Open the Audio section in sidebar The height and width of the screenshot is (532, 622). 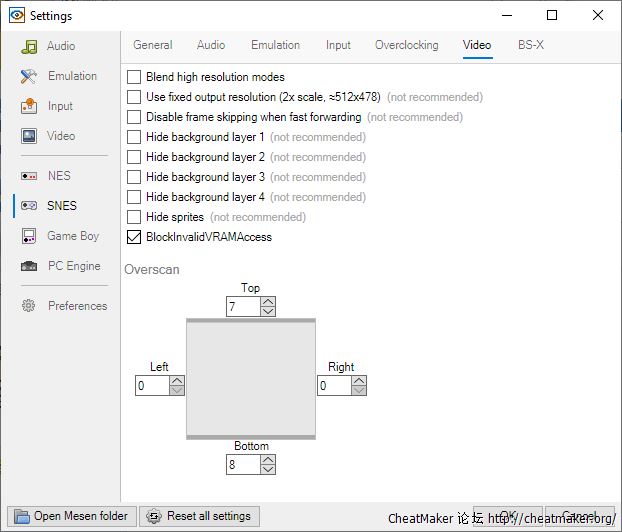pyautogui.click(x=60, y=46)
